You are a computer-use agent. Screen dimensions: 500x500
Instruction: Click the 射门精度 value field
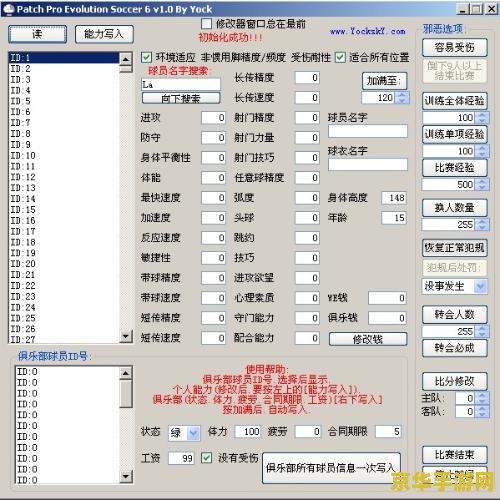coord(307,118)
